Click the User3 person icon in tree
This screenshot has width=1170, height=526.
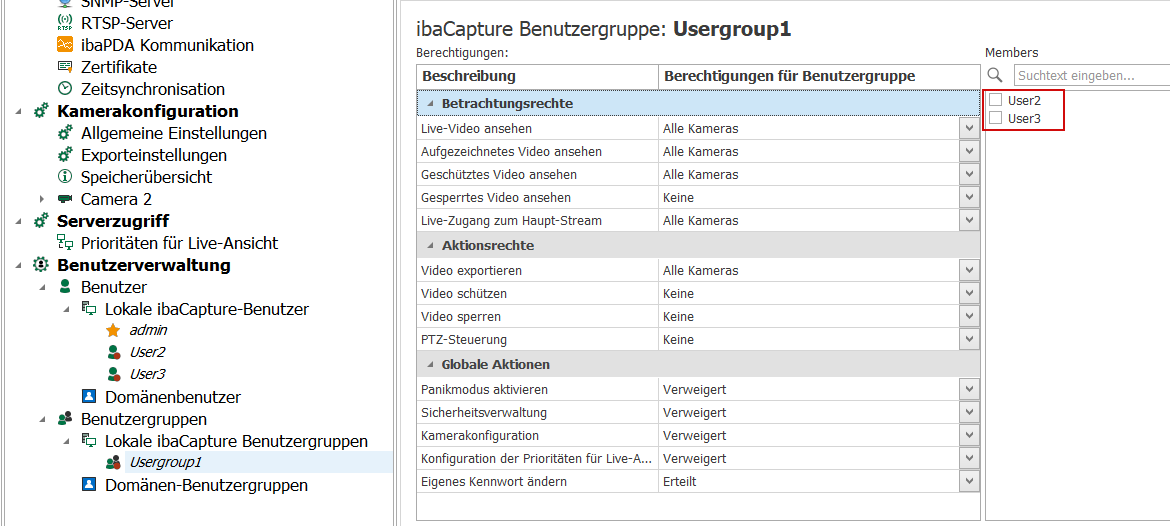113,374
